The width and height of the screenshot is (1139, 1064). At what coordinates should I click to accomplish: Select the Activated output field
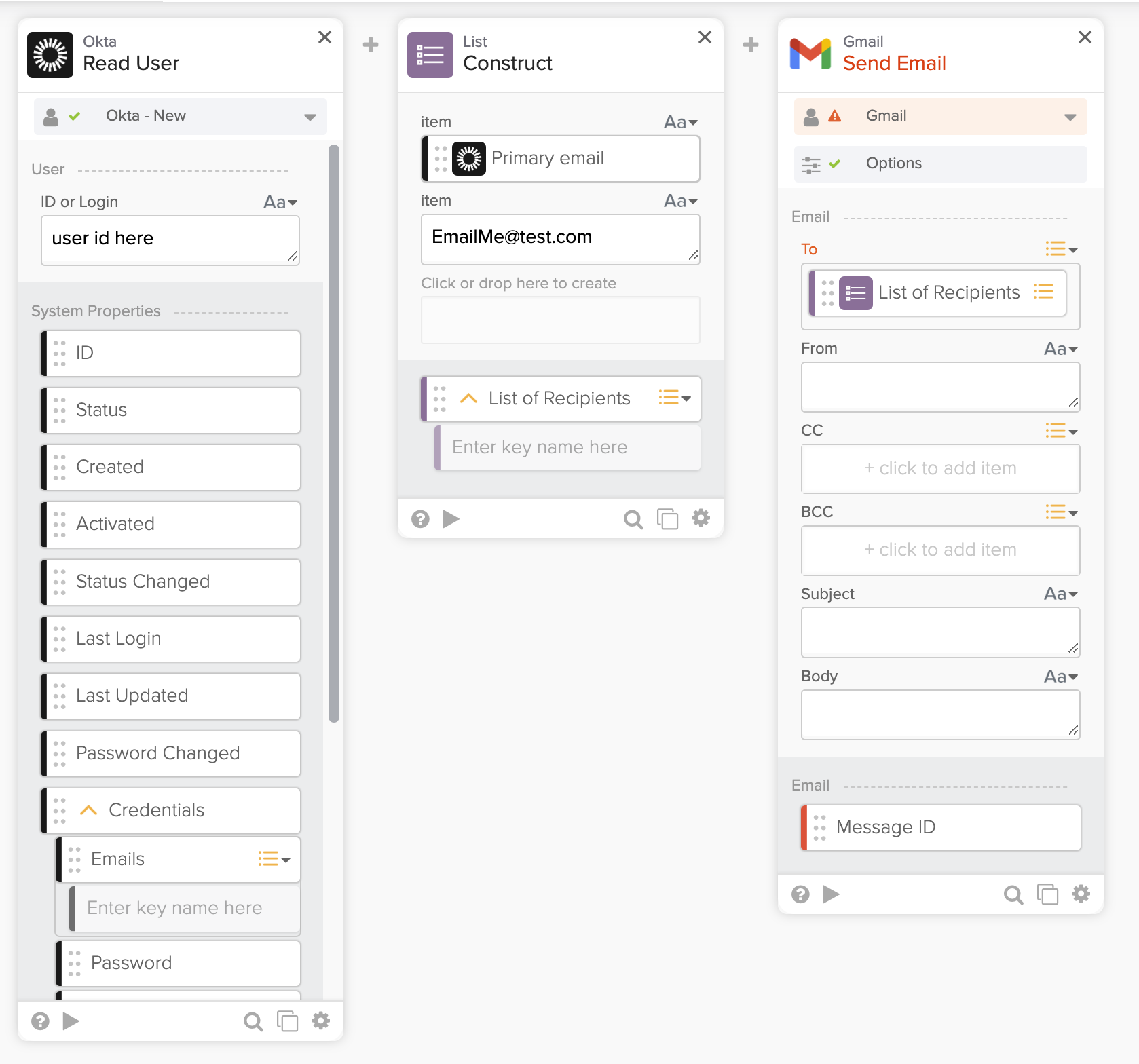pyautogui.click(x=171, y=525)
